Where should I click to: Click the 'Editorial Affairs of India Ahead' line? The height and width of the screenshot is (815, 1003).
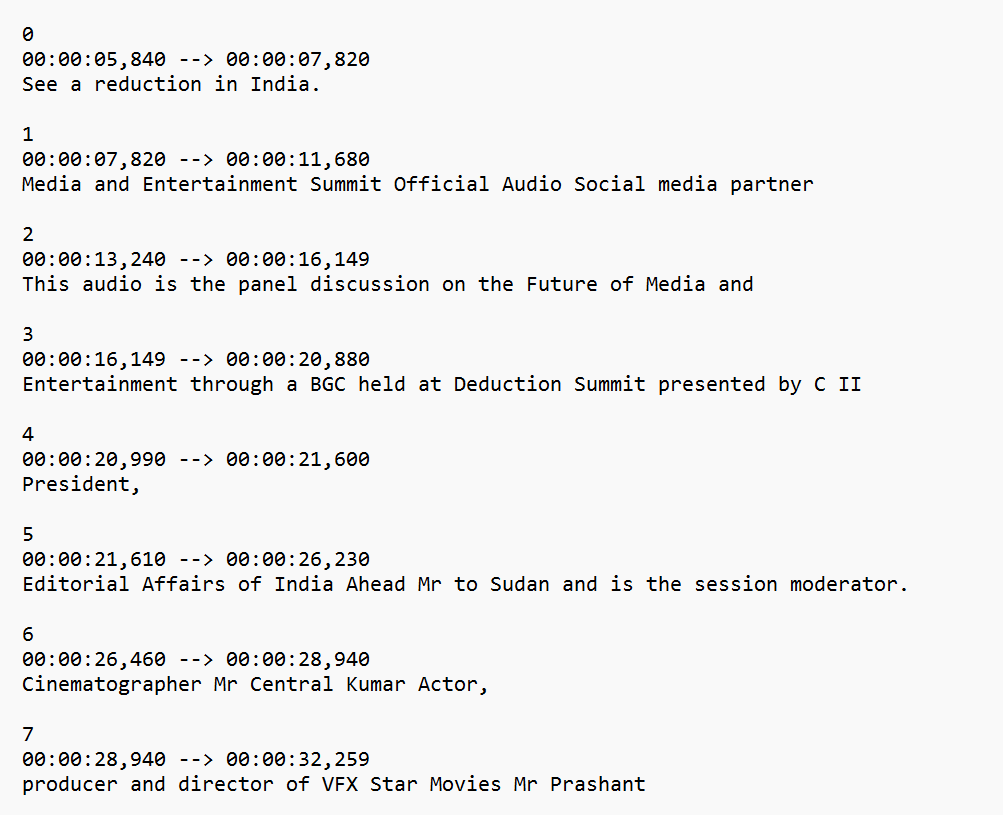(465, 584)
